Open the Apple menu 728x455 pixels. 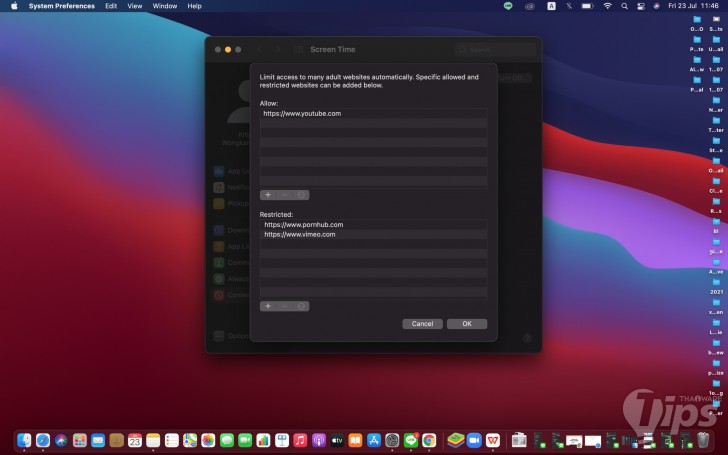tap(14, 6)
